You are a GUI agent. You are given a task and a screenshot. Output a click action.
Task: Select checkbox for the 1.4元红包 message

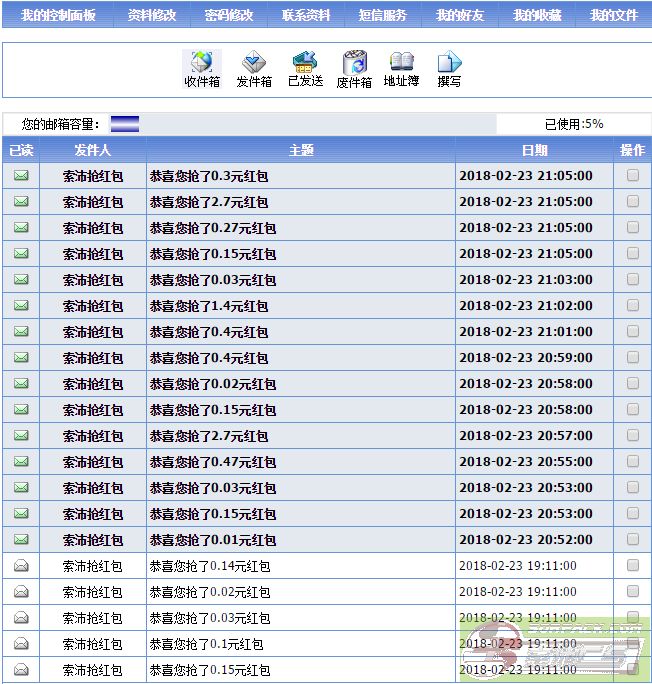pyautogui.click(x=632, y=306)
